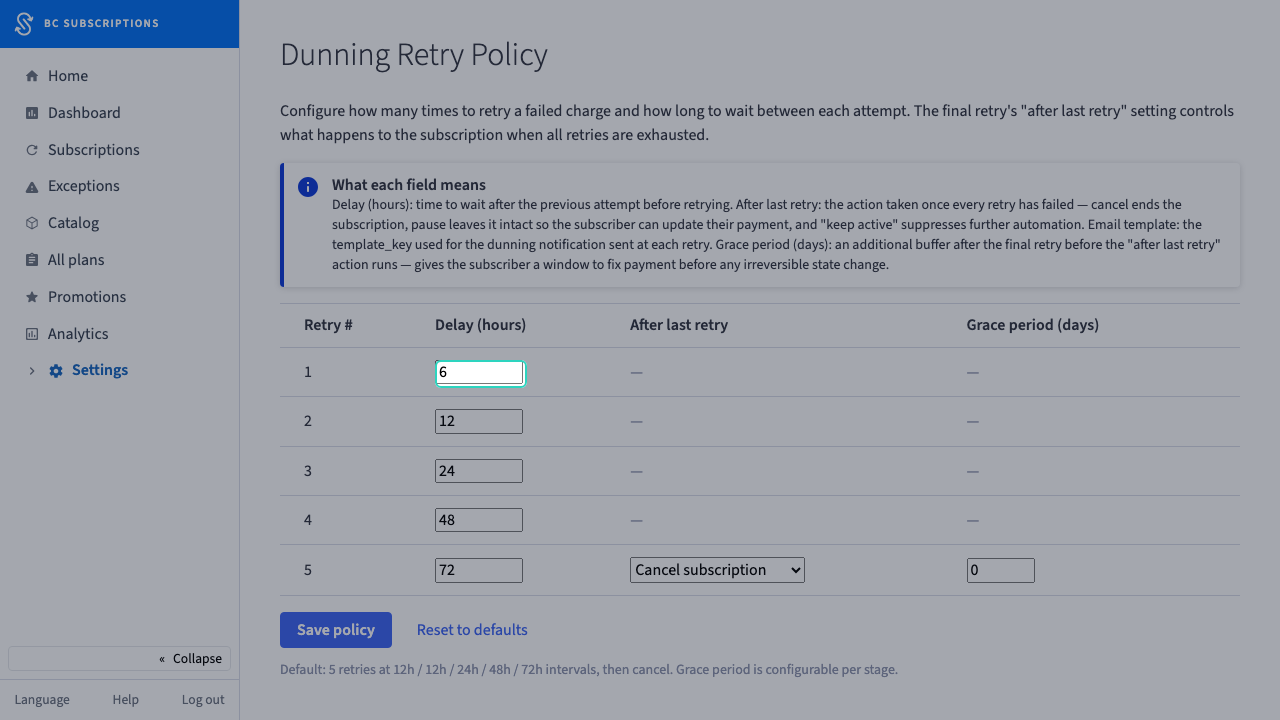Select the Exceptions warning triangle icon

tap(32, 187)
